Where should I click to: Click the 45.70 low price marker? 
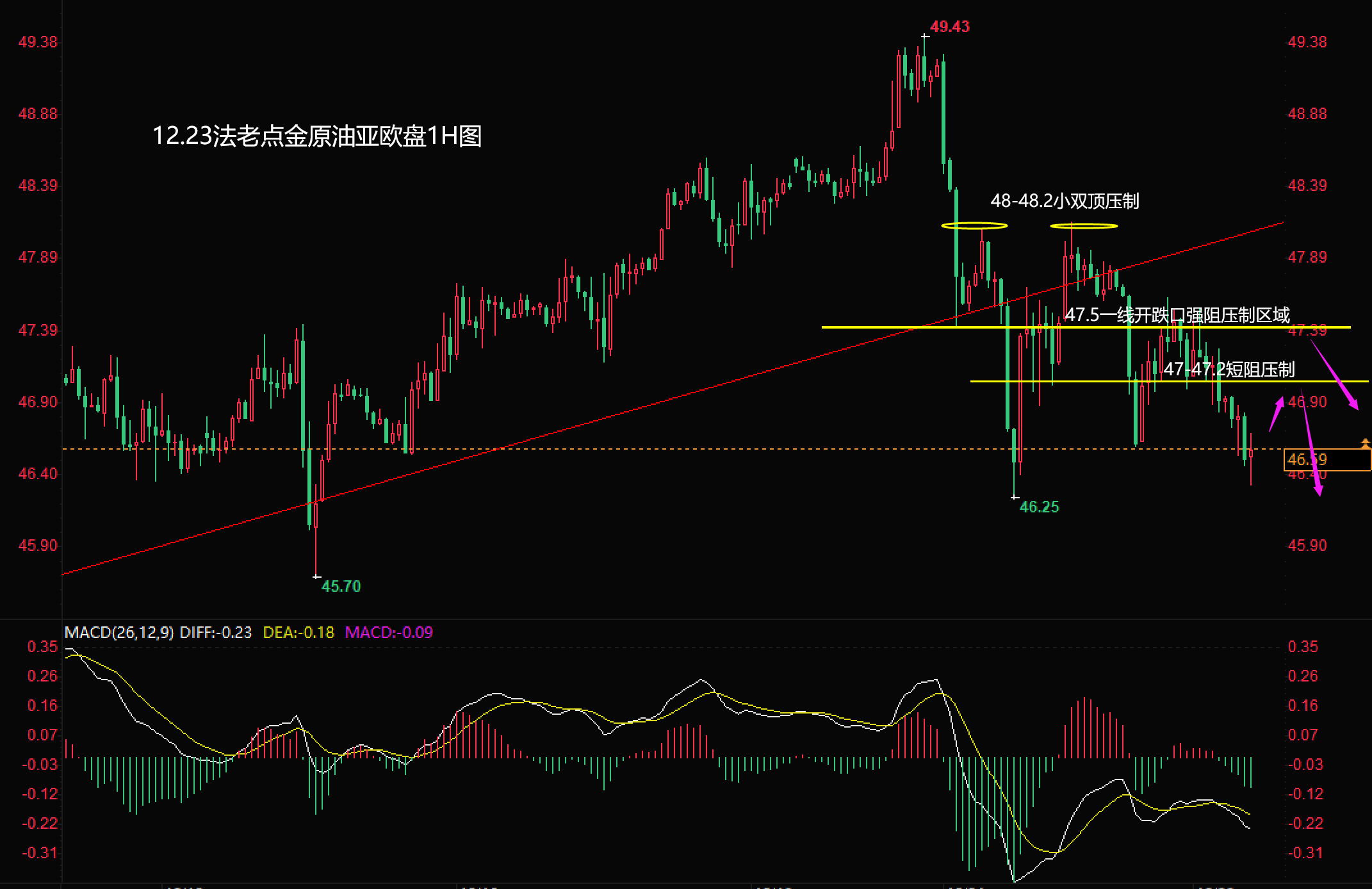341,586
